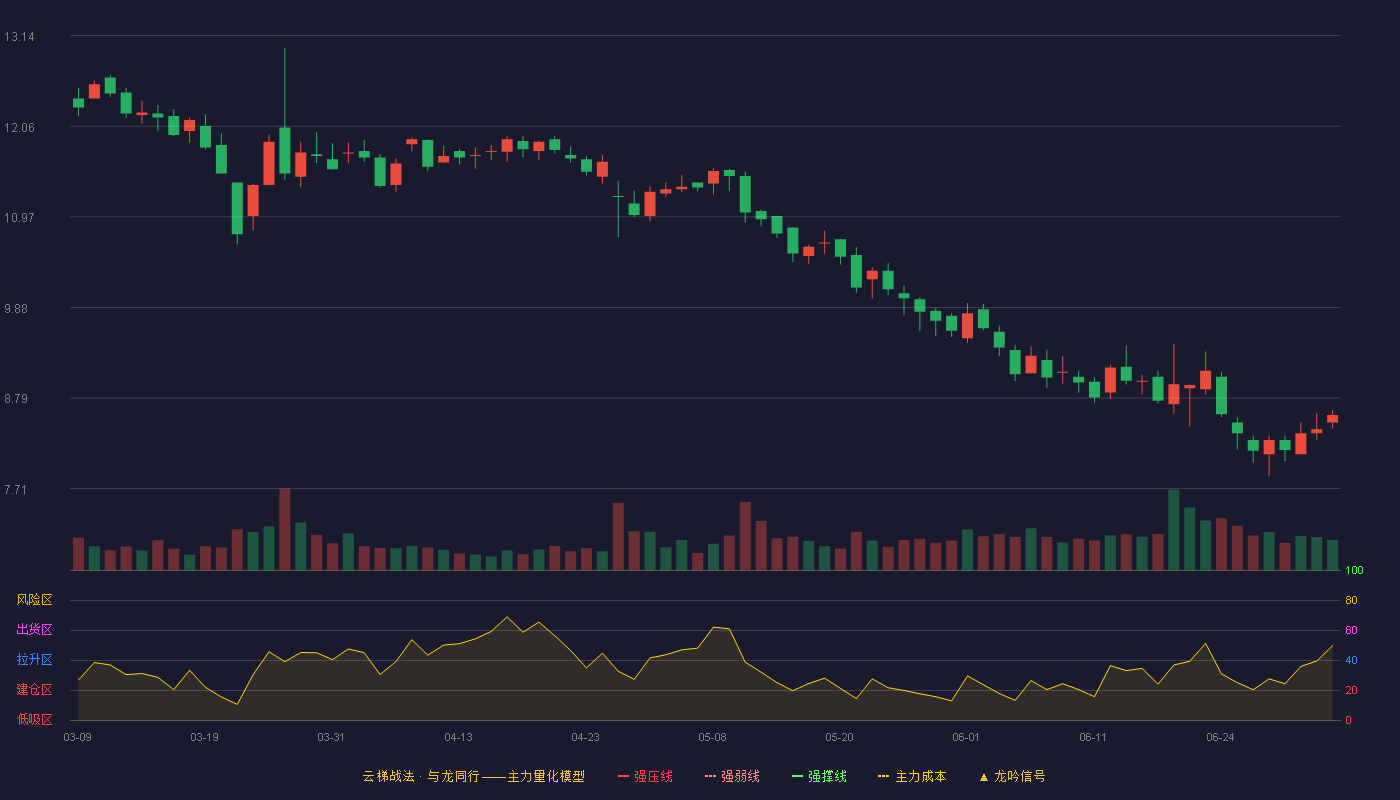Click the 低吸区 zone label
This screenshot has height=800, width=1400.
click(34, 719)
